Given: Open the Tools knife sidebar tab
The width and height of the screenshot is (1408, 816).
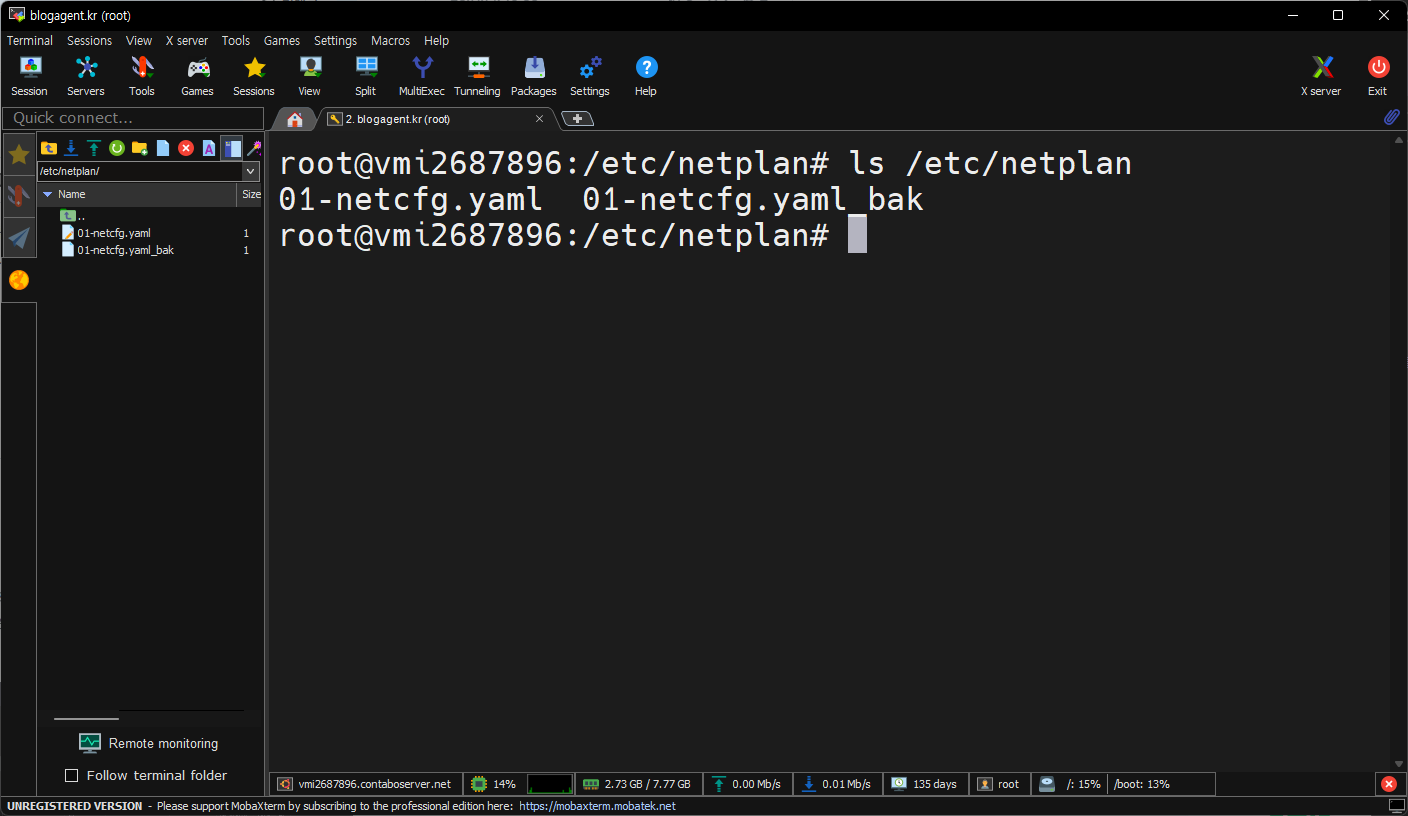Looking at the screenshot, I should point(19,196).
